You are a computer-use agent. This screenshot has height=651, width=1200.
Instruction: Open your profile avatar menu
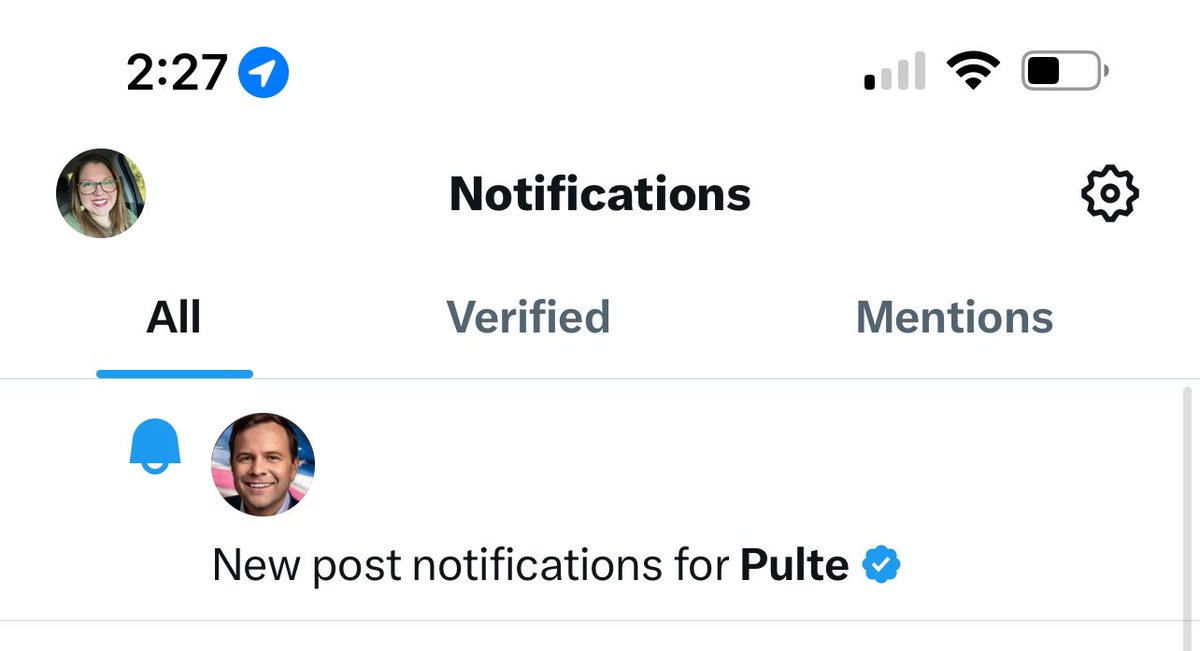click(x=101, y=193)
